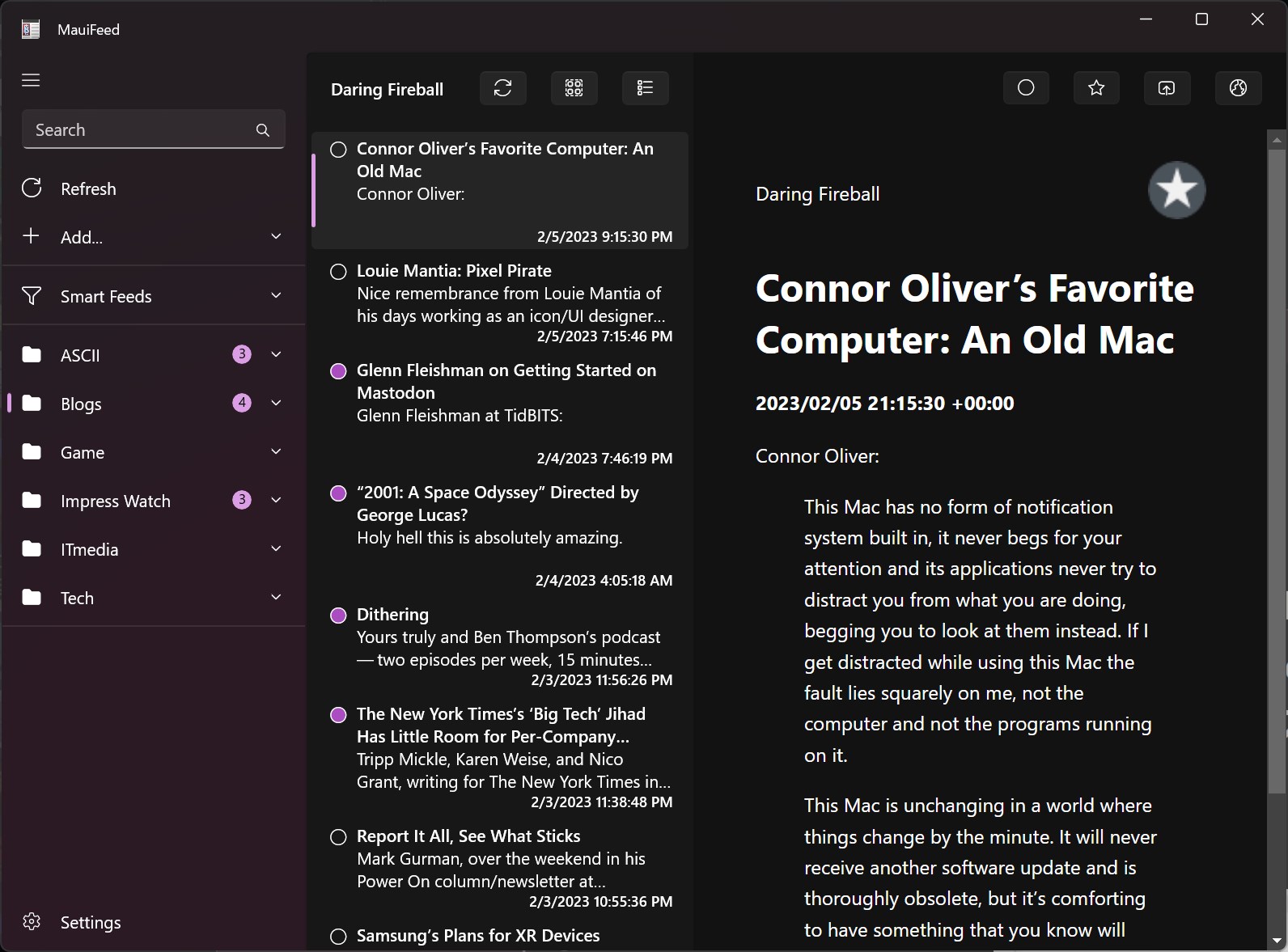The image size is (1288, 952).
Task: Reload the Daring Fireball feed with sync button
Action: (x=503, y=88)
